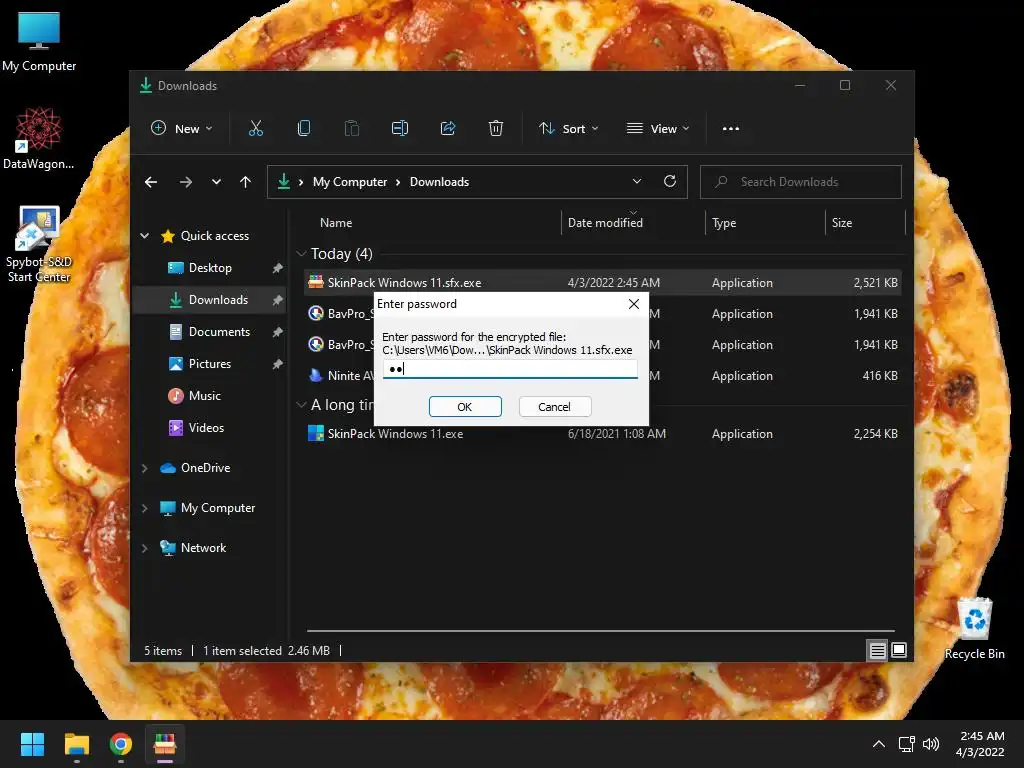This screenshot has height=768, width=1024.
Task: Open clock and date in taskbar
Action: coord(980,744)
